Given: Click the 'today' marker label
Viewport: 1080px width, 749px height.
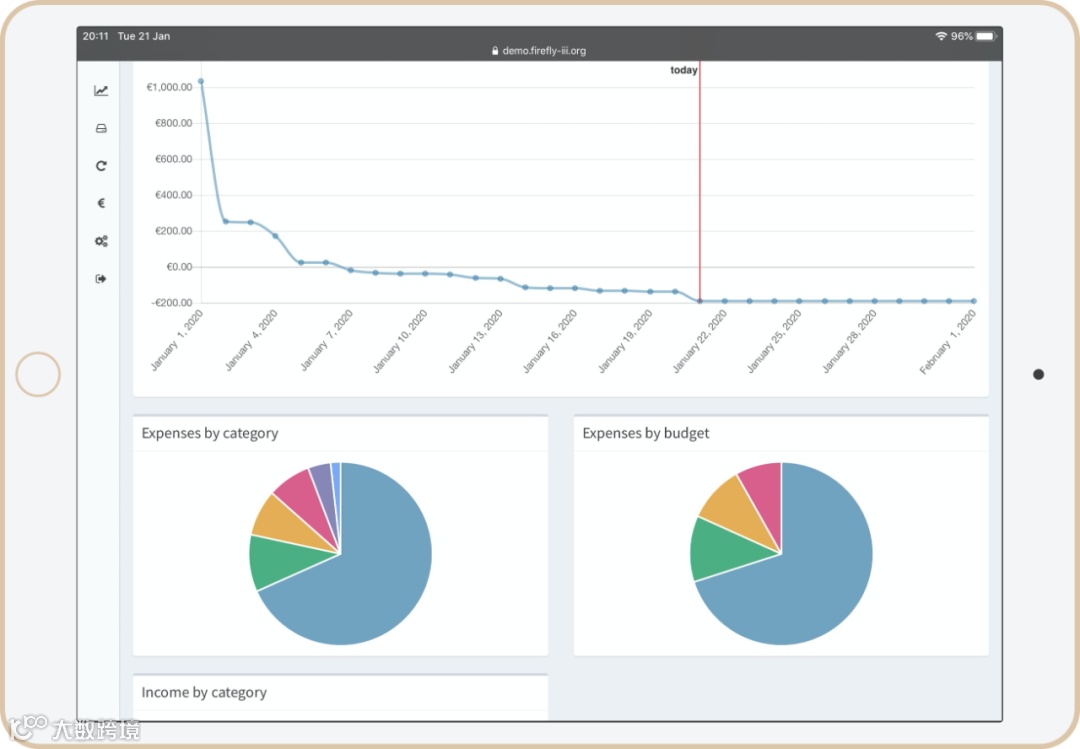Looking at the screenshot, I should 683,70.
